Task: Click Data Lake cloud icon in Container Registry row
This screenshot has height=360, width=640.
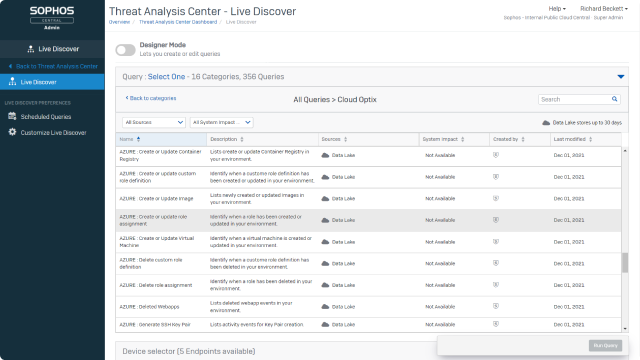Action: pyautogui.click(x=325, y=156)
